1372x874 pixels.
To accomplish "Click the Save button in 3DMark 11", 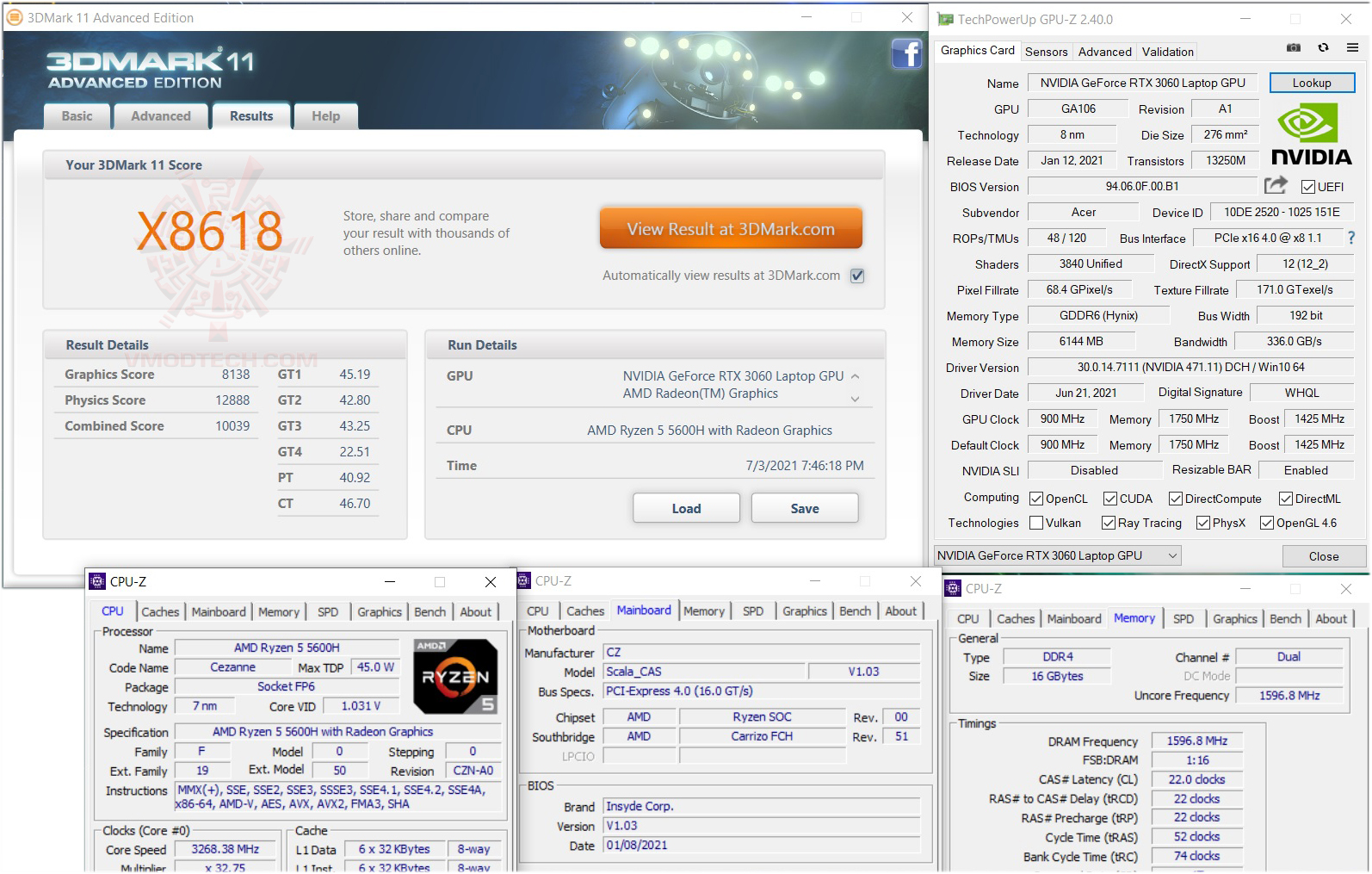I will pyautogui.click(x=805, y=508).
